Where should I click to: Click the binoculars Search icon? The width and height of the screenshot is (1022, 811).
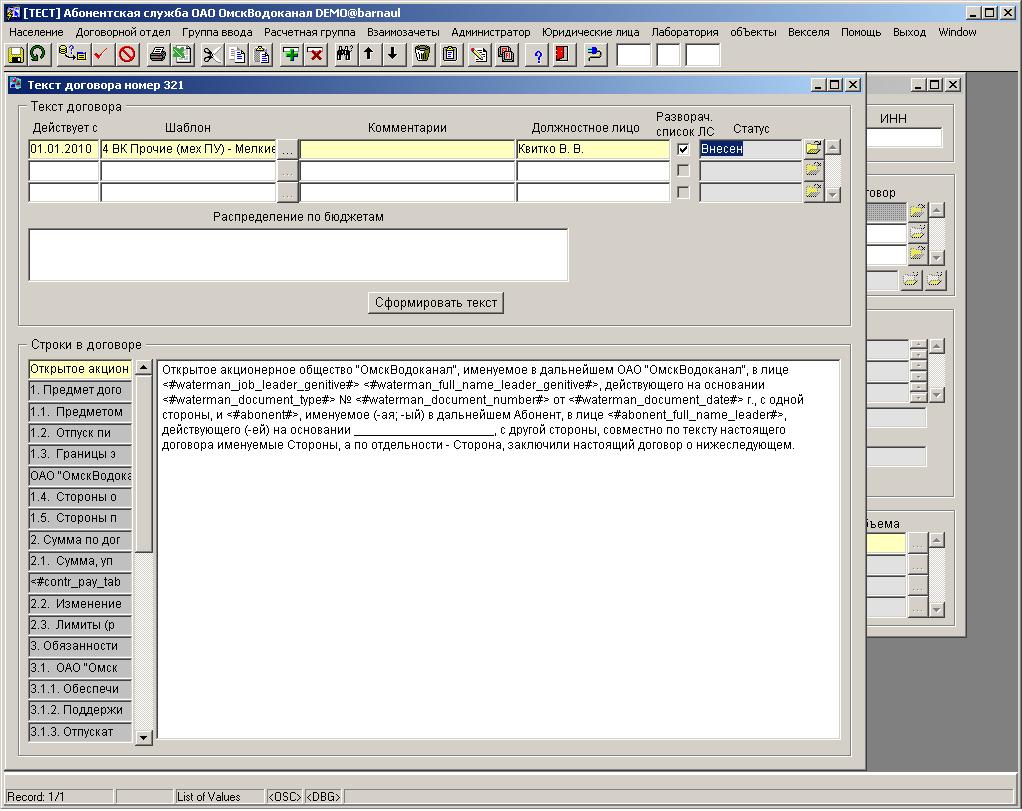(345, 54)
